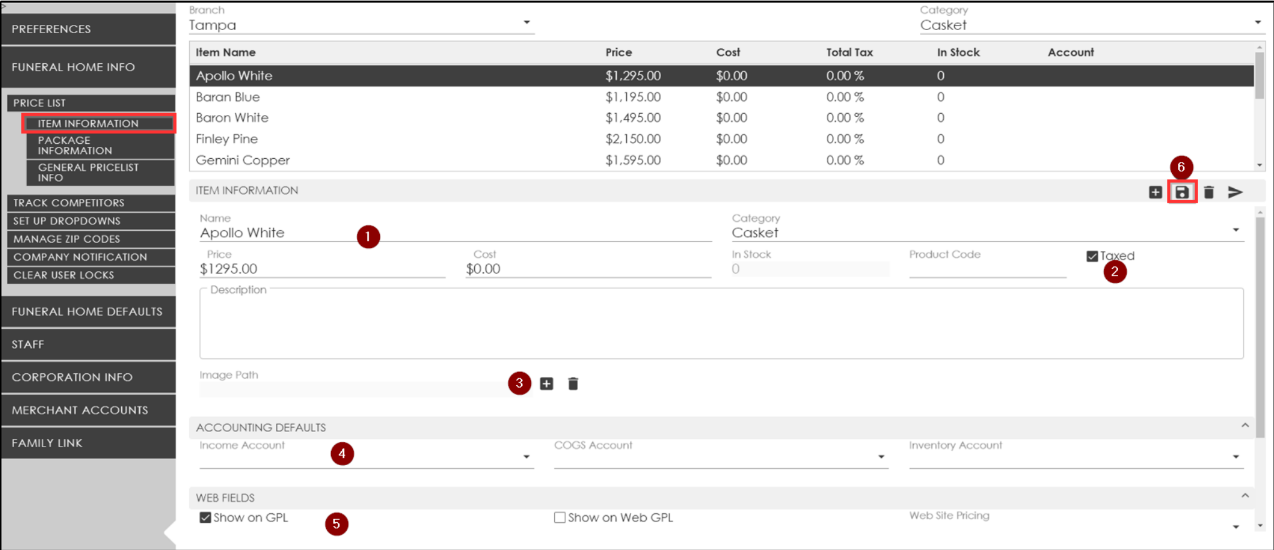This screenshot has height=550, width=1274.
Task: Select the Finley Pine row in item list
Action: pos(226,139)
